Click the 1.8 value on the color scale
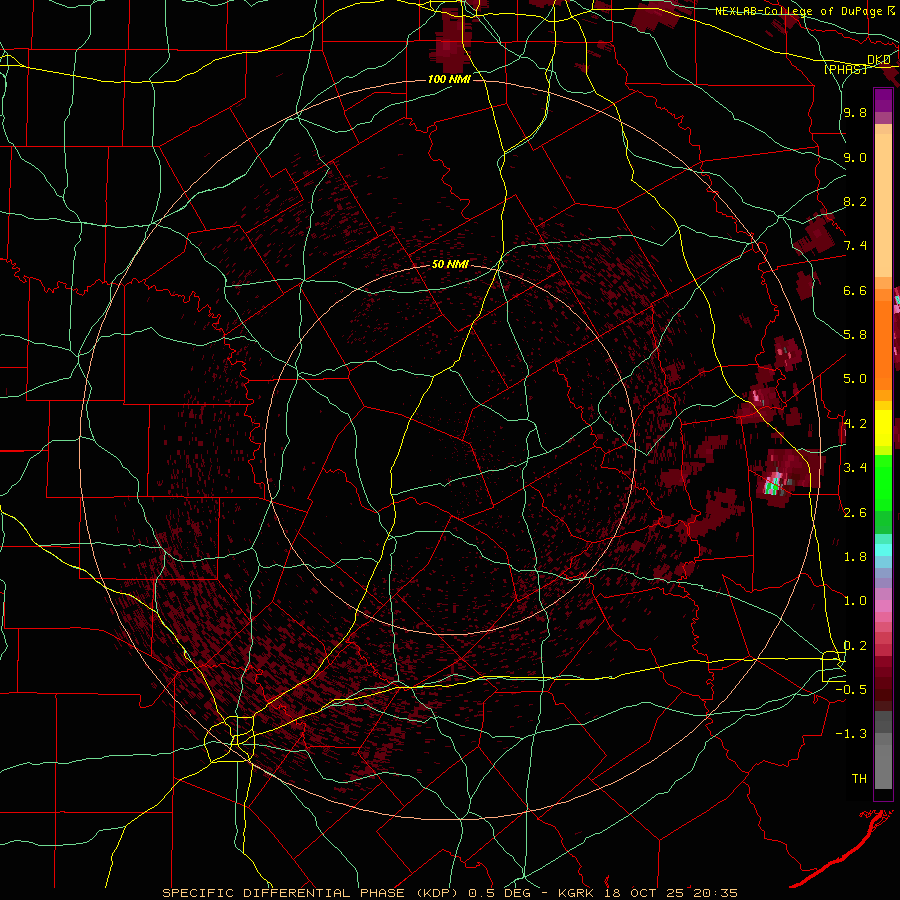Viewport: 900px width, 900px height. point(855,557)
